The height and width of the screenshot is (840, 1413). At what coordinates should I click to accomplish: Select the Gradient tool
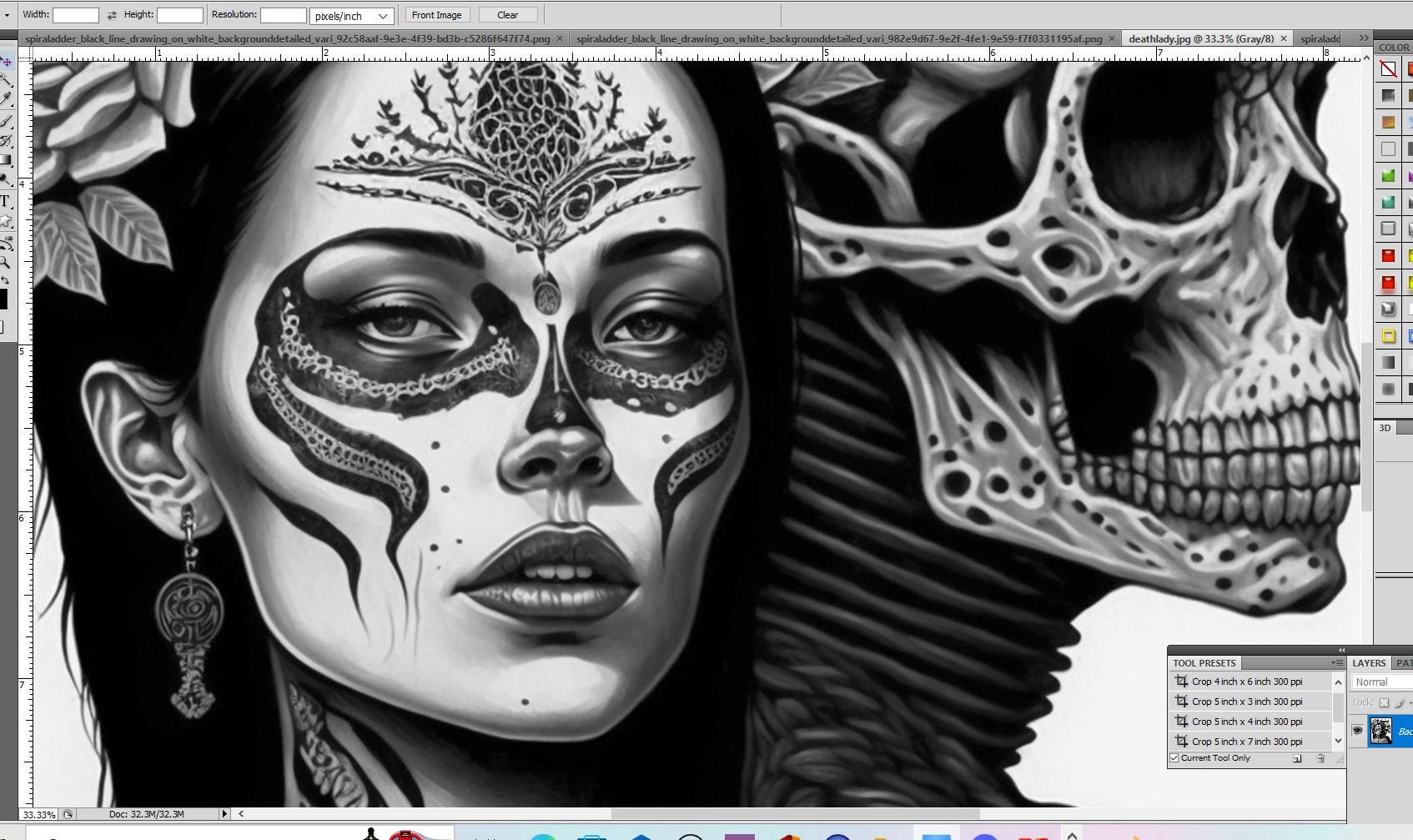5,160
